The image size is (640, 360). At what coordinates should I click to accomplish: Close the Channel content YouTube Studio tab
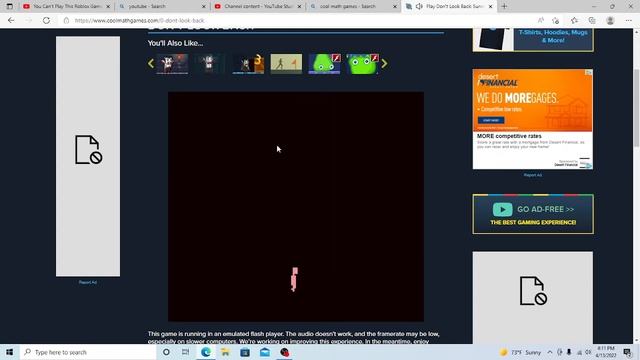coord(299,7)
